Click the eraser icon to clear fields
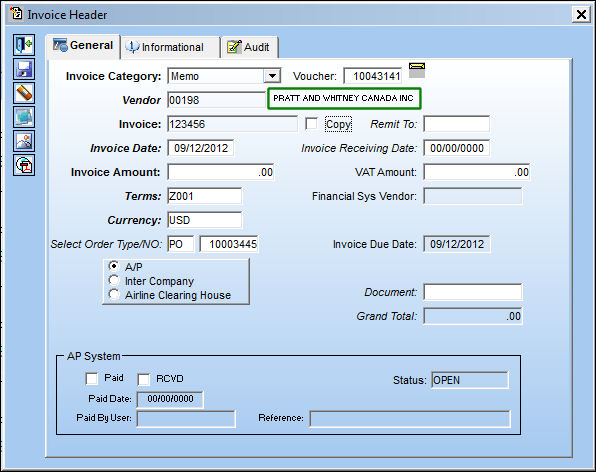 [x=24, y=93]
